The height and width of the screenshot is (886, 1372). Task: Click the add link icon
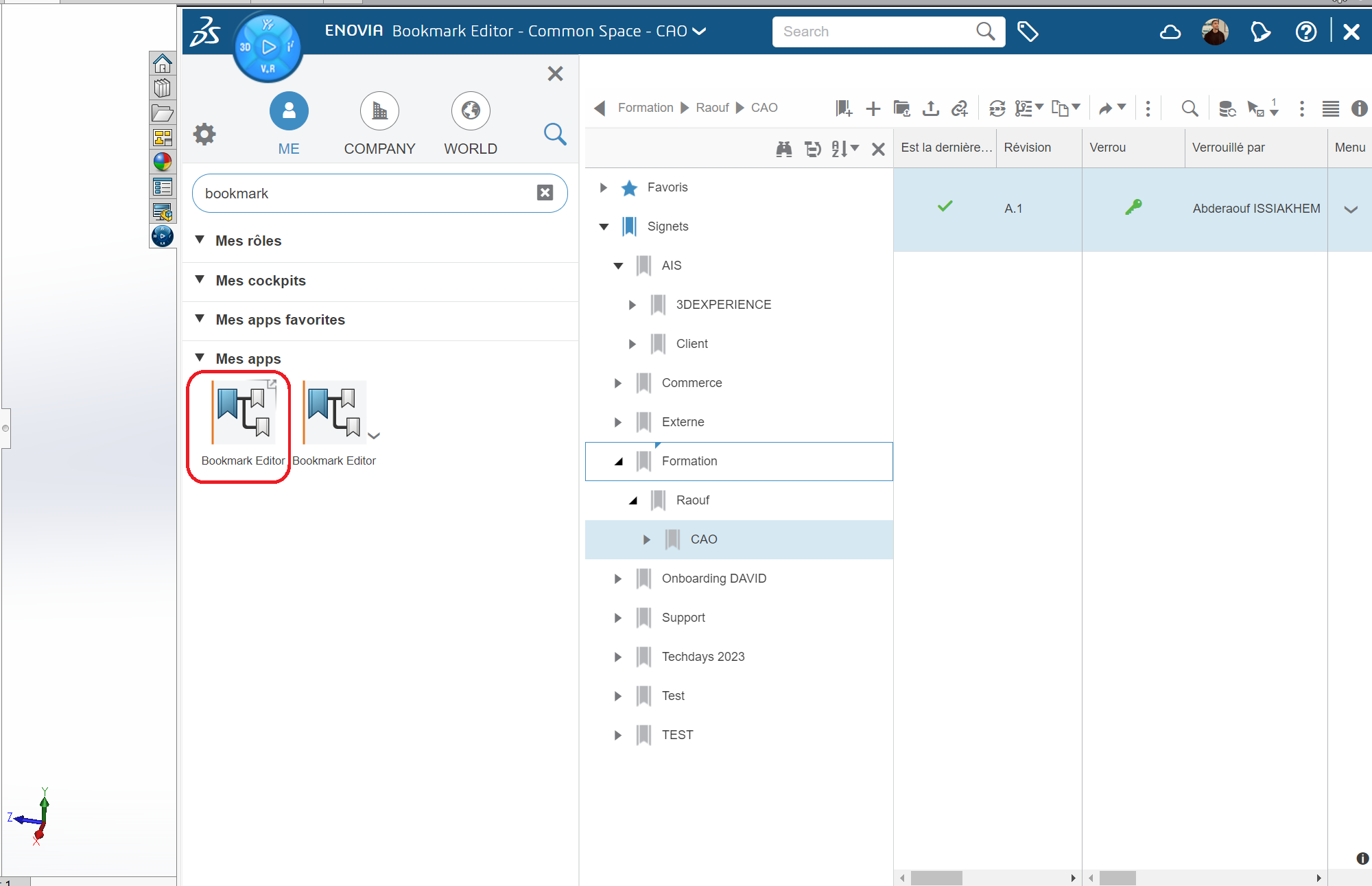[960, 108]
